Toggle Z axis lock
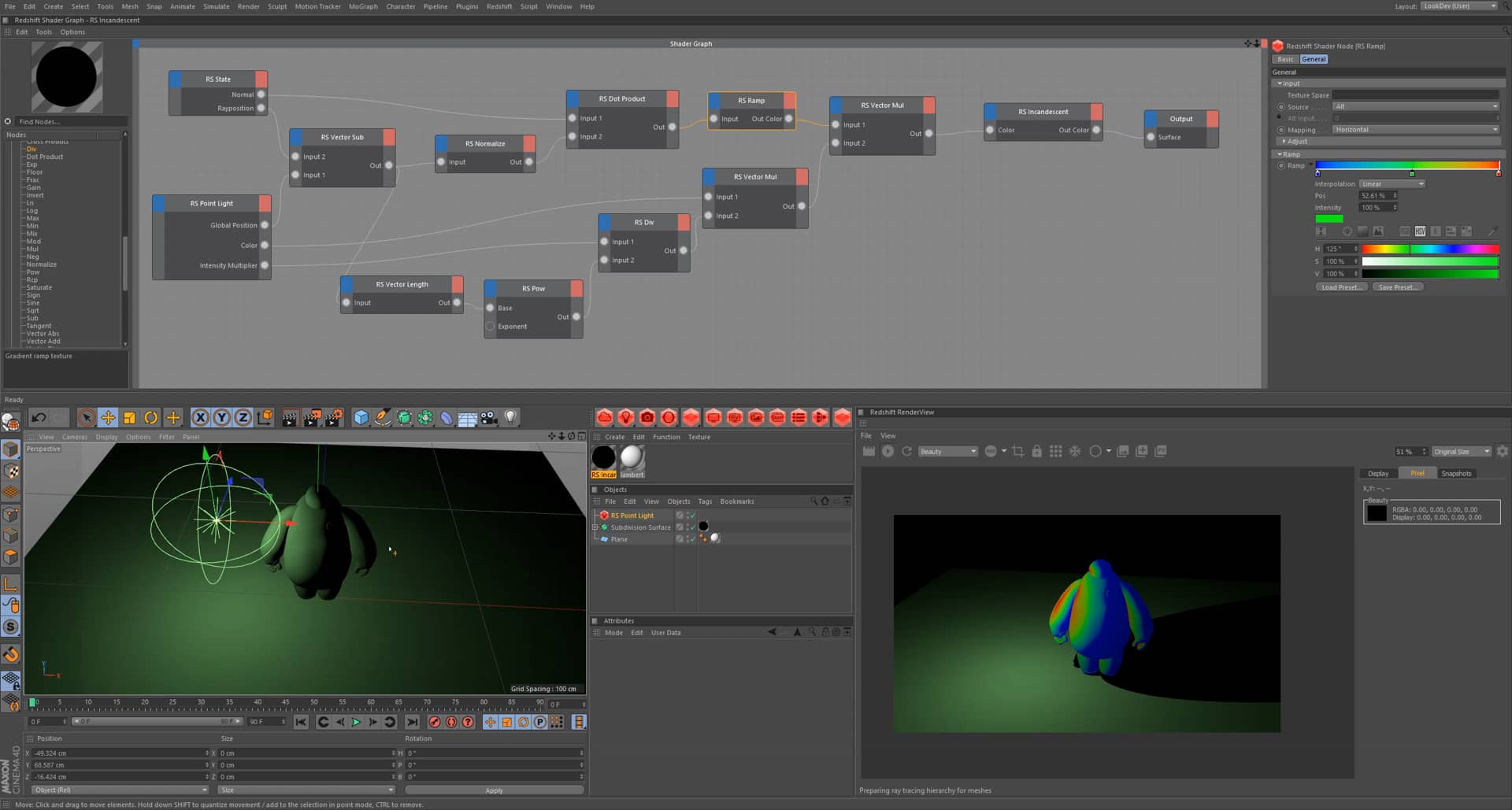This screenshot has width=1512, height=810. pos(243,417)
